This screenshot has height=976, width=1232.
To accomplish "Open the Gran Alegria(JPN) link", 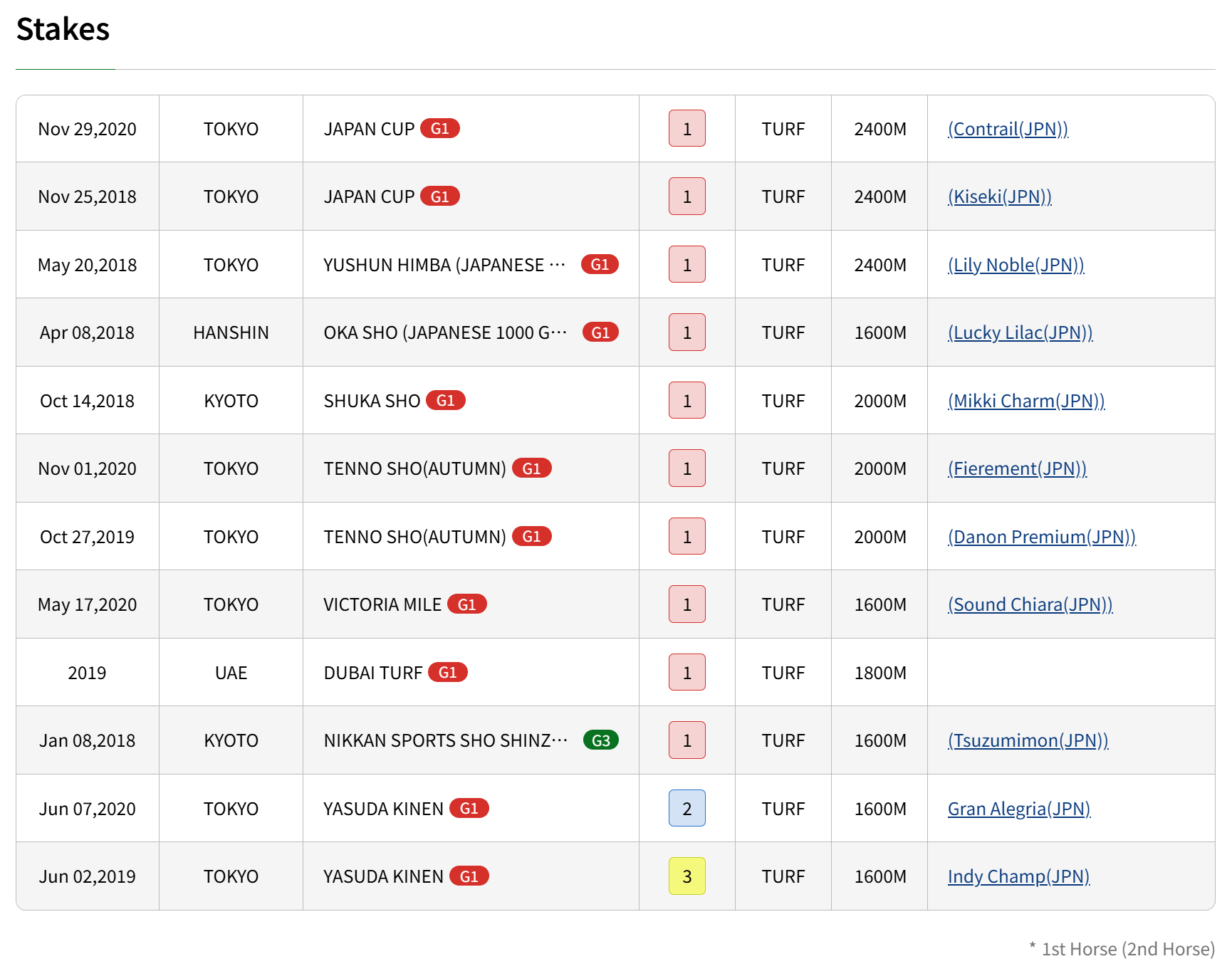I will tap(1019, 809).
